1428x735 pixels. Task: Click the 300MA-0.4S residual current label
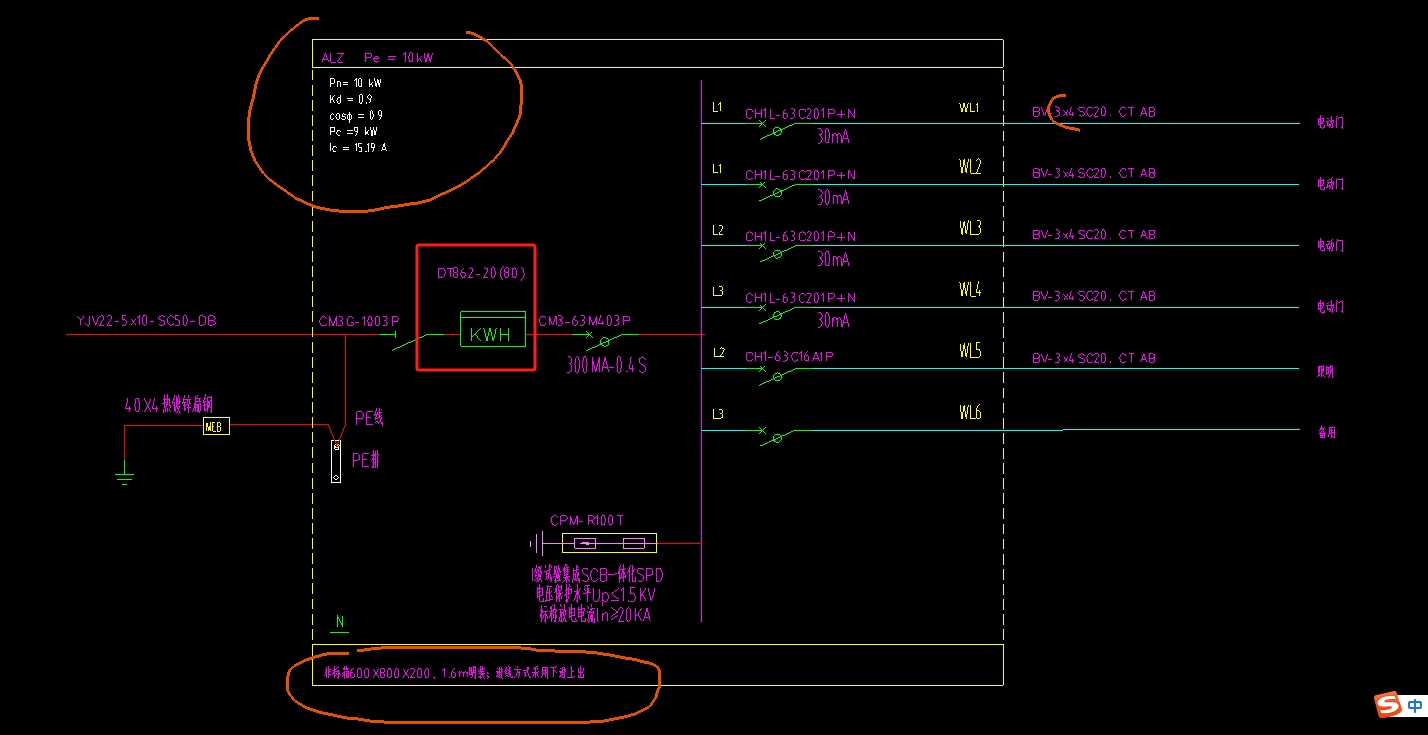pos(607,366)
